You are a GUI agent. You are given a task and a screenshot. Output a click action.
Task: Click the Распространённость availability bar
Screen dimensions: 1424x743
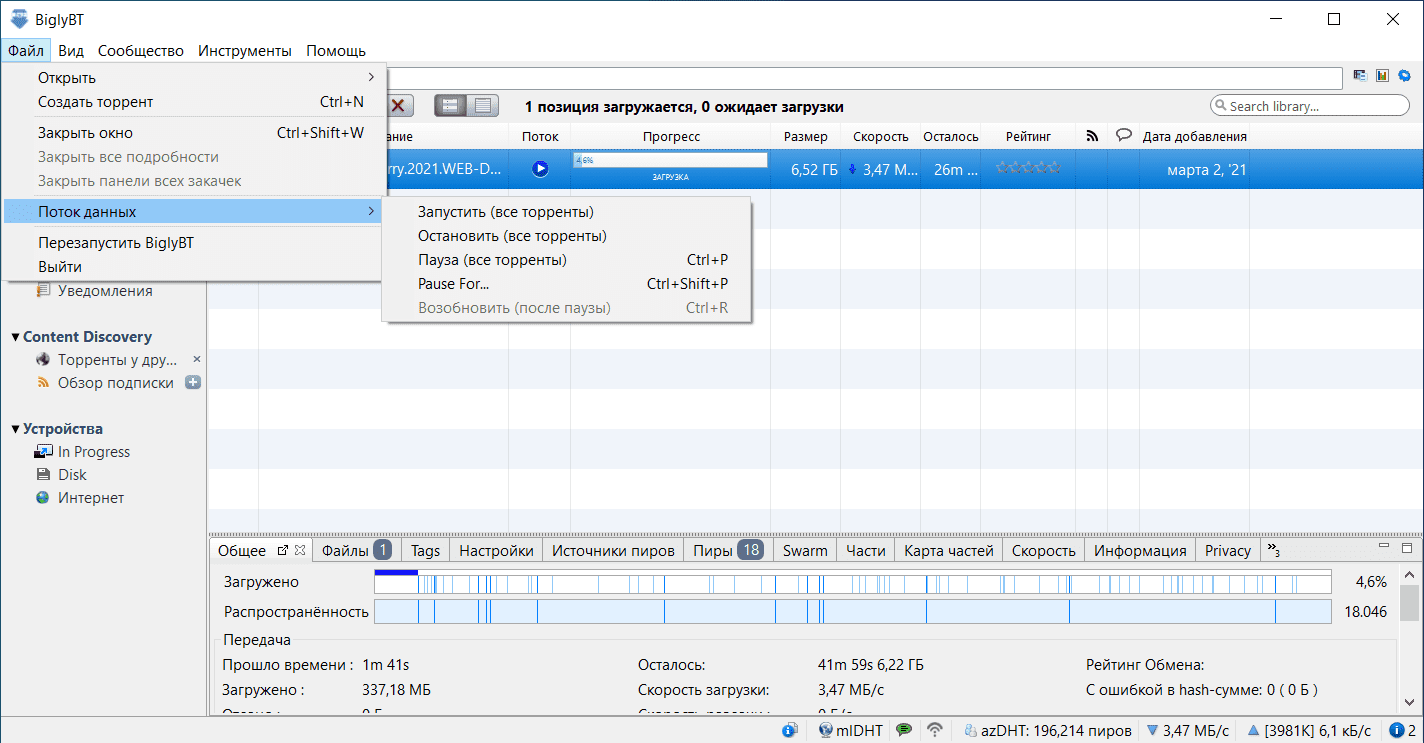pos(852,612)
